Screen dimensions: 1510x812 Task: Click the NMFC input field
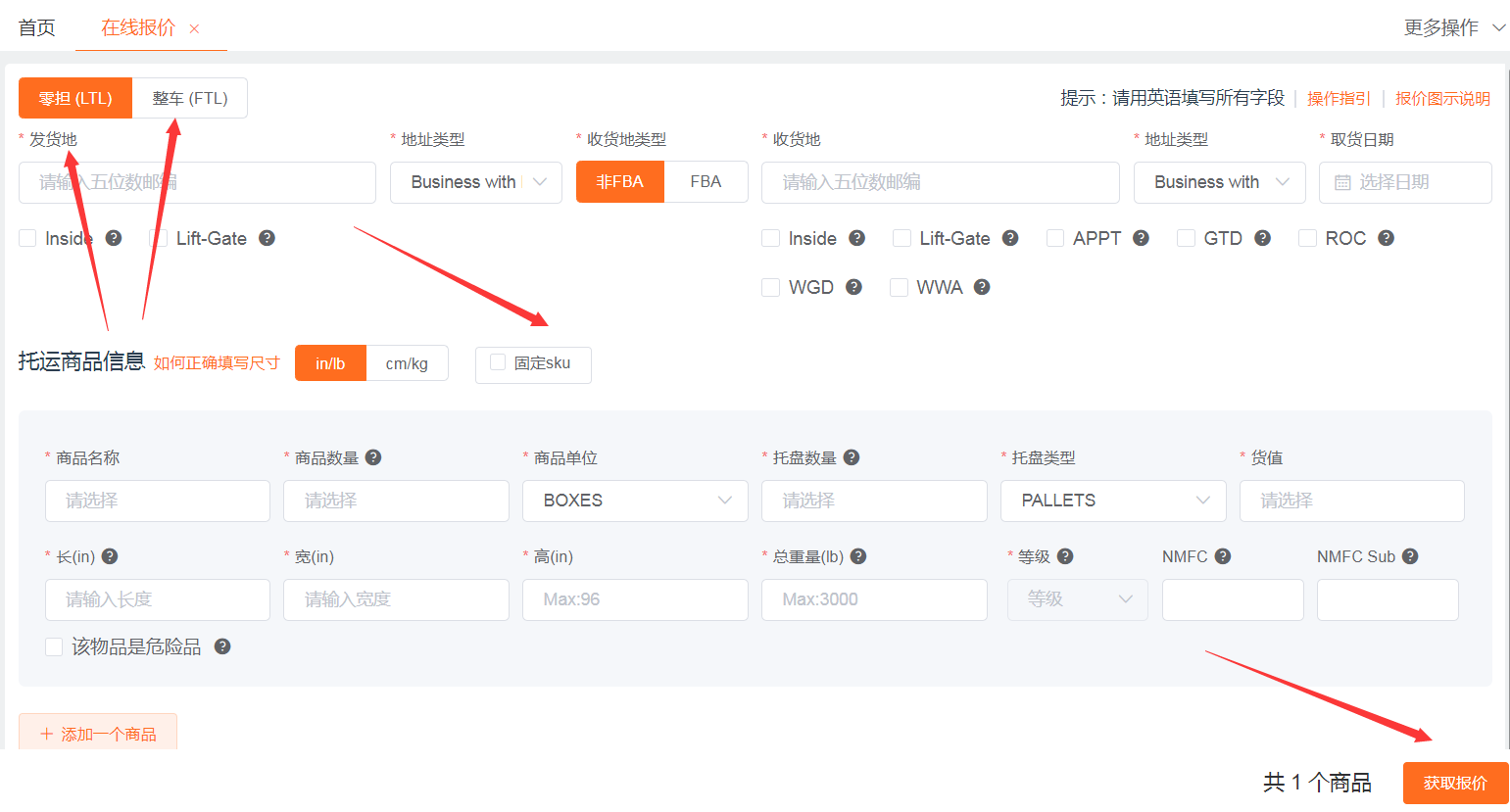click(x=1233, y=599)
